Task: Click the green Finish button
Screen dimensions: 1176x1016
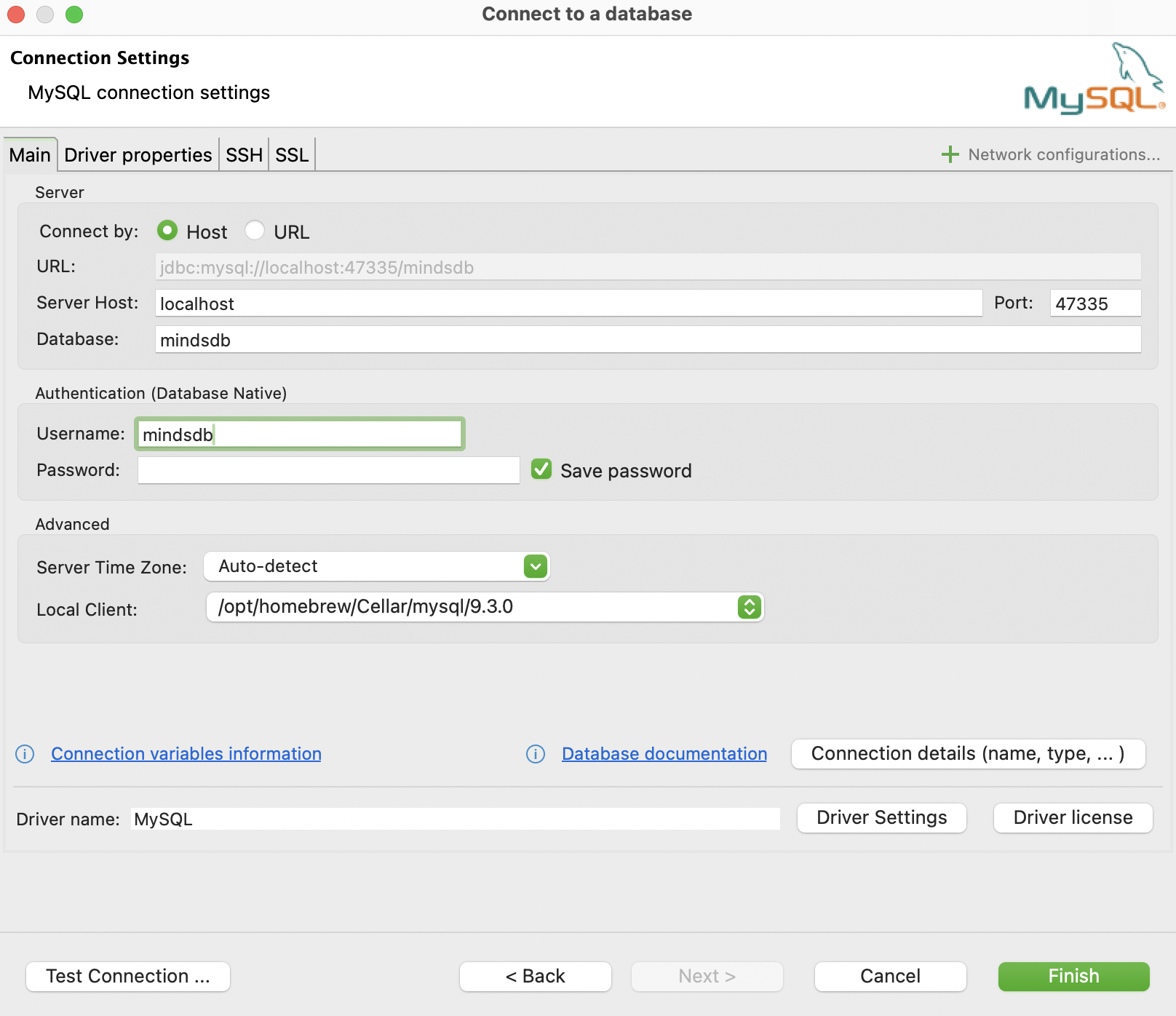Action: coord(1074,977)
